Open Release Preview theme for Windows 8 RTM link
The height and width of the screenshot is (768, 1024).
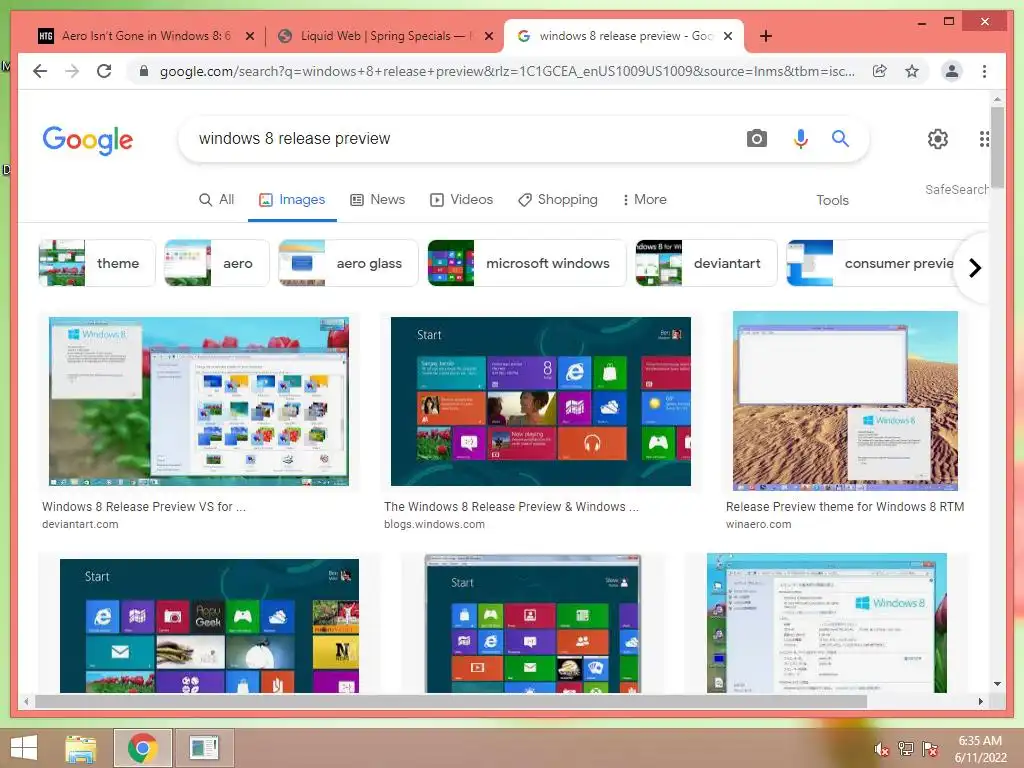pyautogui.click(x=844, y=507)
